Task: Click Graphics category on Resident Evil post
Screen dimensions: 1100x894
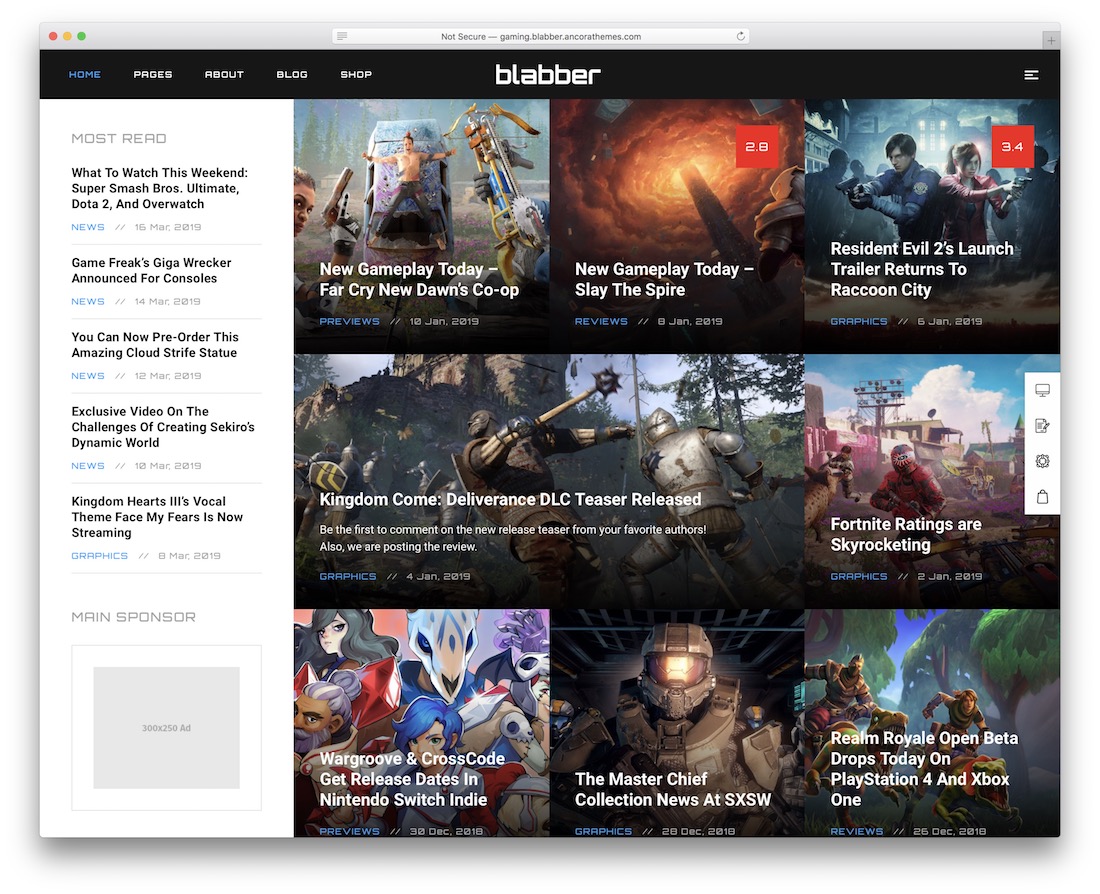Action: pos(859,321)
